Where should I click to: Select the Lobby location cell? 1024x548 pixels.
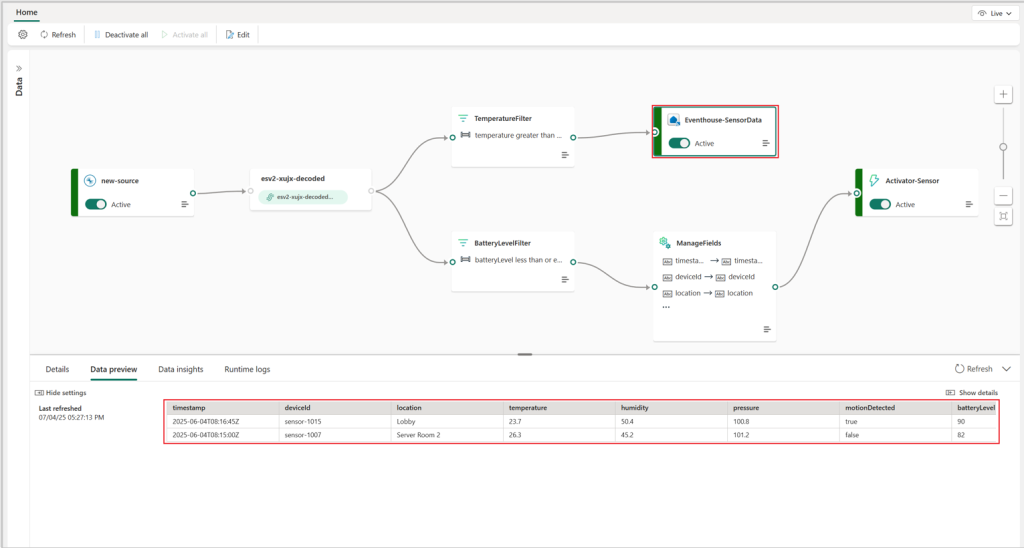[x=447, y=421]
